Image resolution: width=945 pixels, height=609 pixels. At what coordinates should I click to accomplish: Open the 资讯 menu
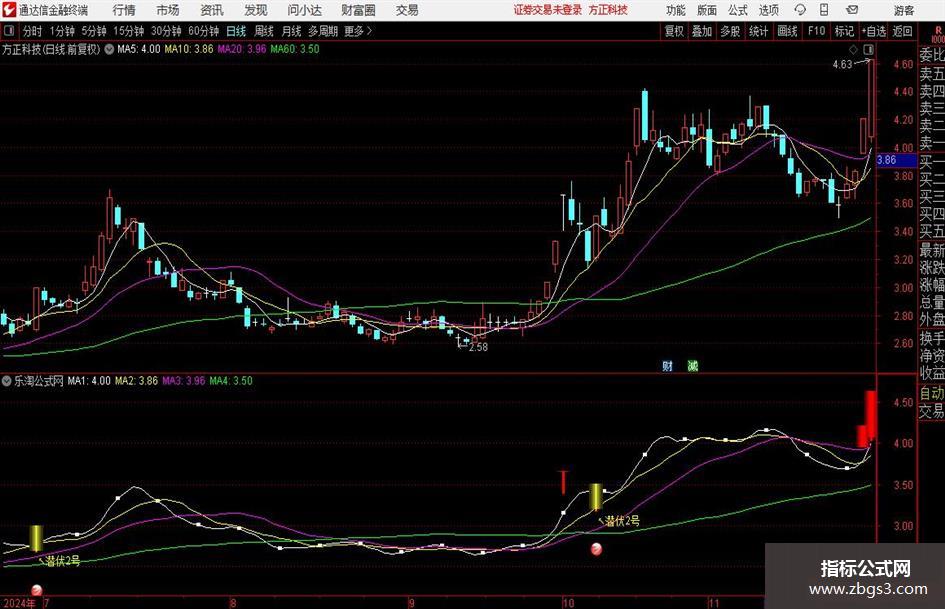212,10
